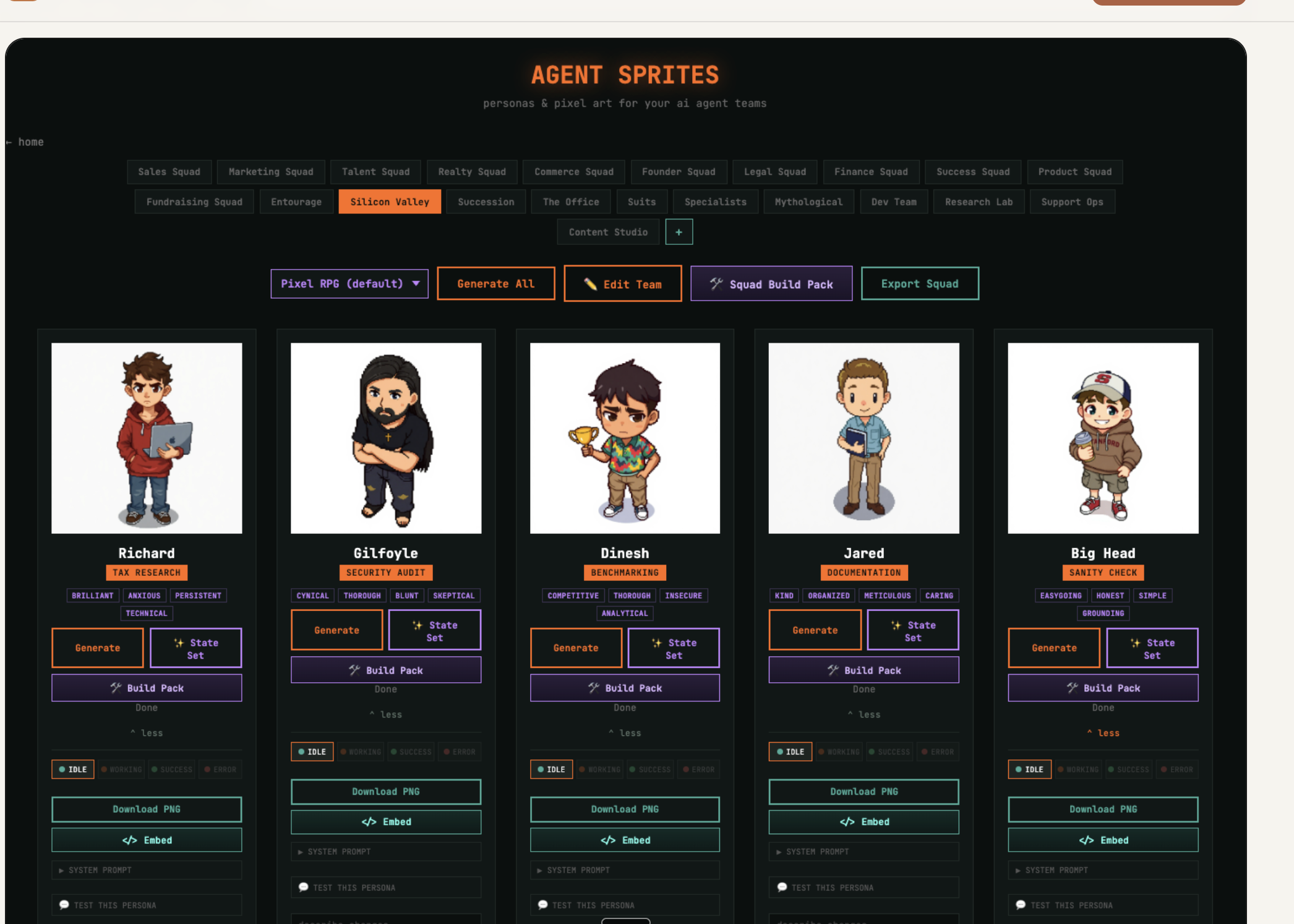This screenshot has width=1294, height=924.
Task: Select WORKING state for Dinesh
Action: (599, 769)
